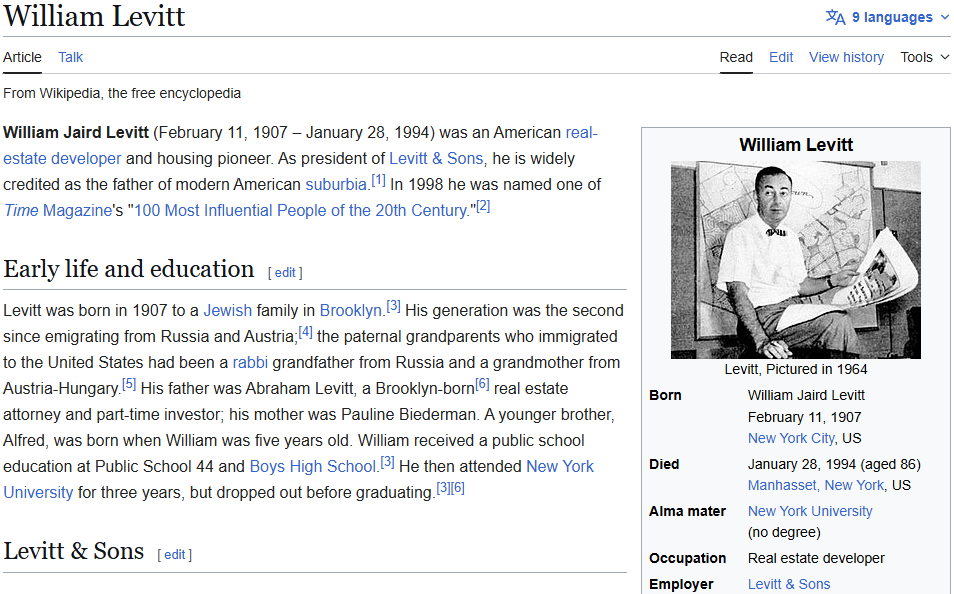Viewport: 954px width, 594px height.
Task: Open Levitt & Sons employer link
Action: click(789, 584)
